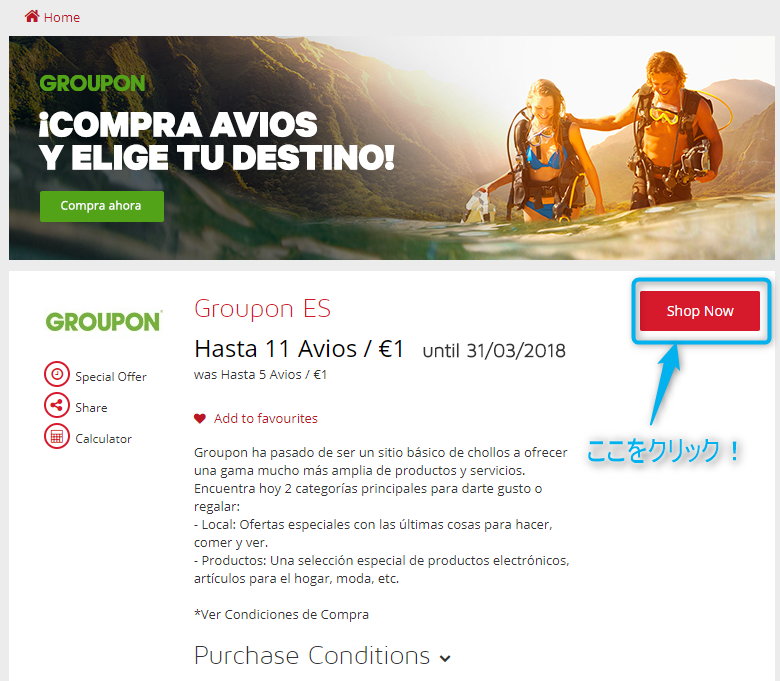Click the red heart favourites icon
This screenshot has height=681, width=780.
[200, 419]
